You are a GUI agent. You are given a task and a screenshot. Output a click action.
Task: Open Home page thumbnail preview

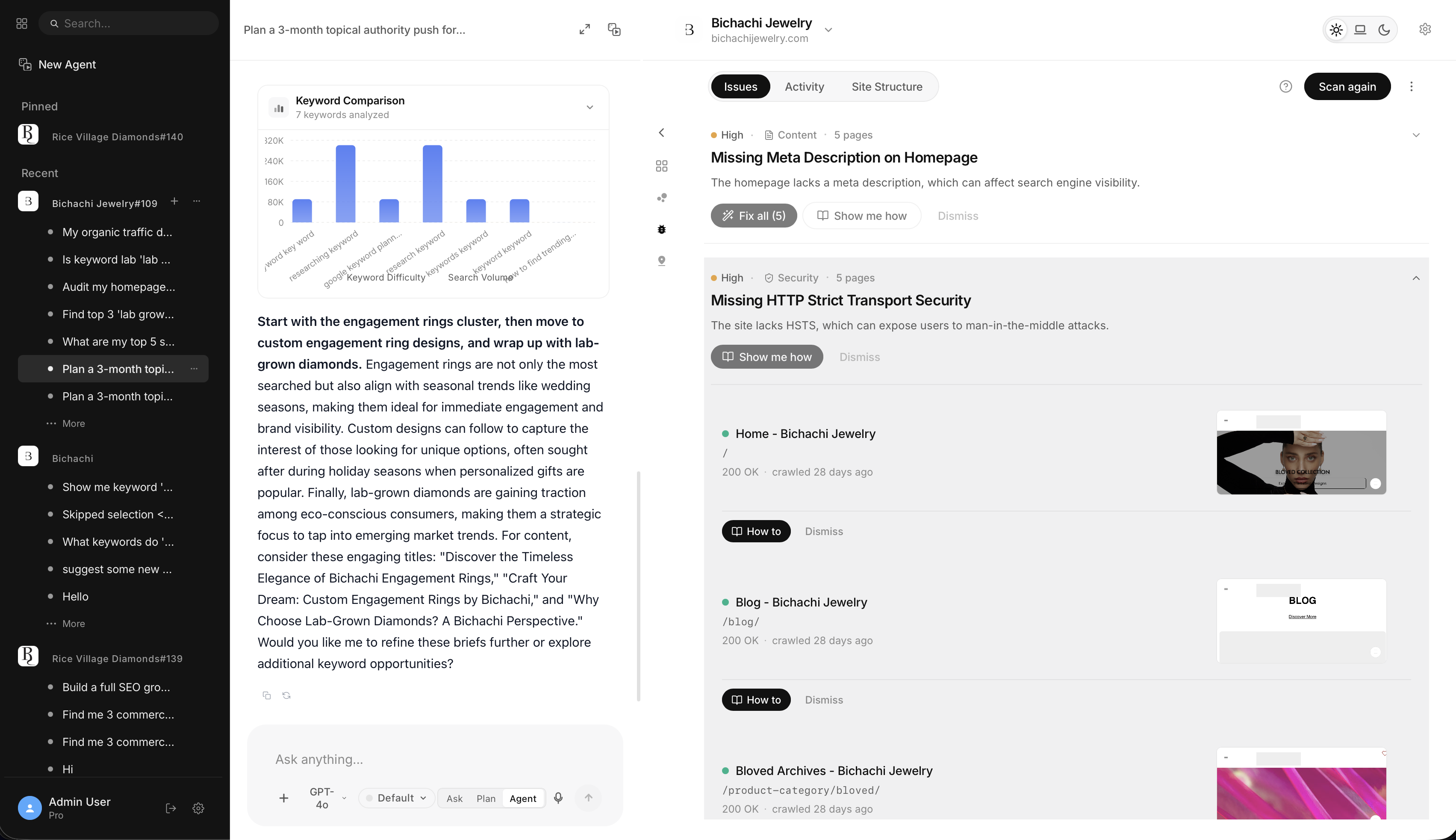[1301, 453]
